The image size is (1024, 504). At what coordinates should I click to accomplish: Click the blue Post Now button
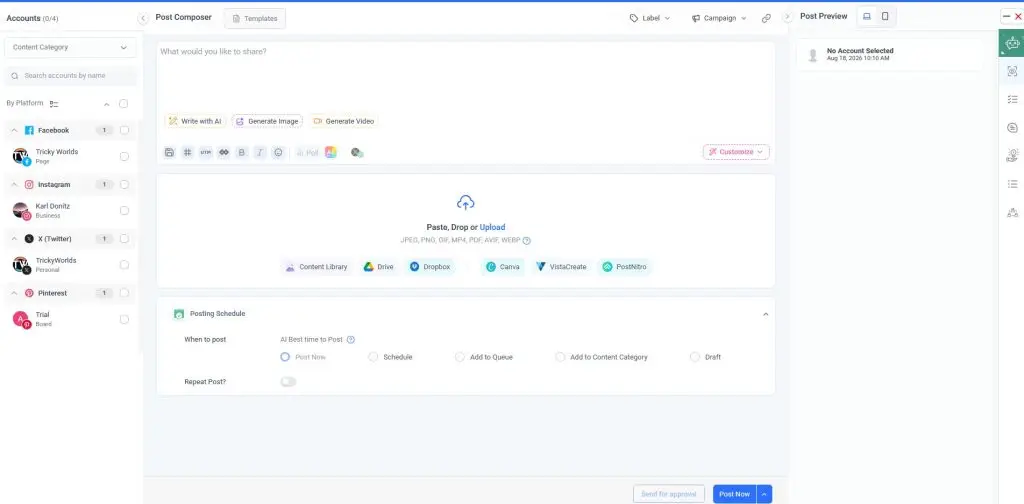click(735, 494)
